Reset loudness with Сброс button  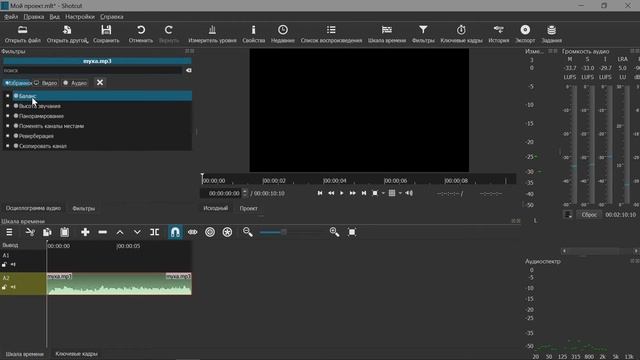point(589,215)
